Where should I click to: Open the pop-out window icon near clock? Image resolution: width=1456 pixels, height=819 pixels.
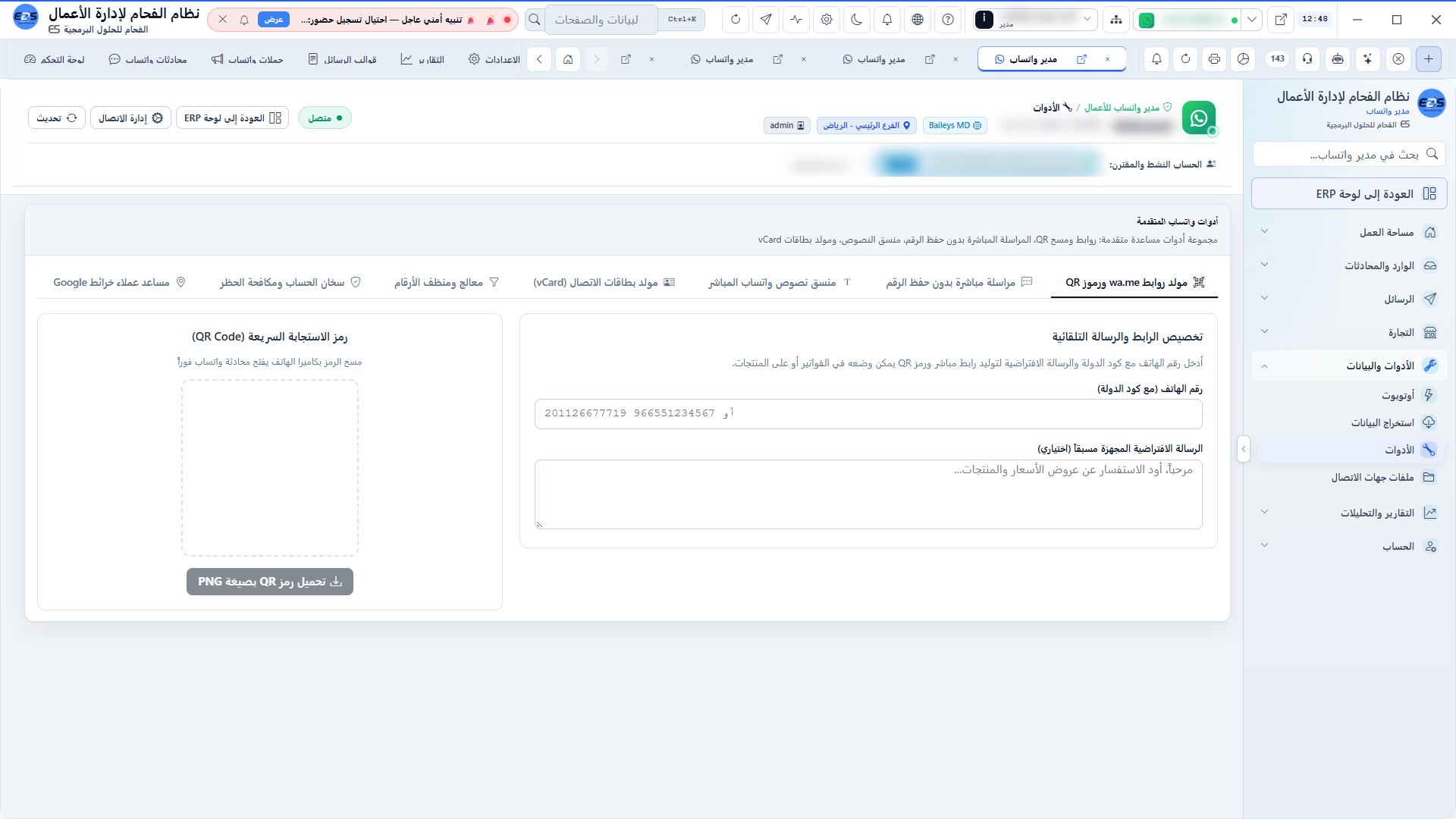pyautogui.click(x=1281, y=20)
